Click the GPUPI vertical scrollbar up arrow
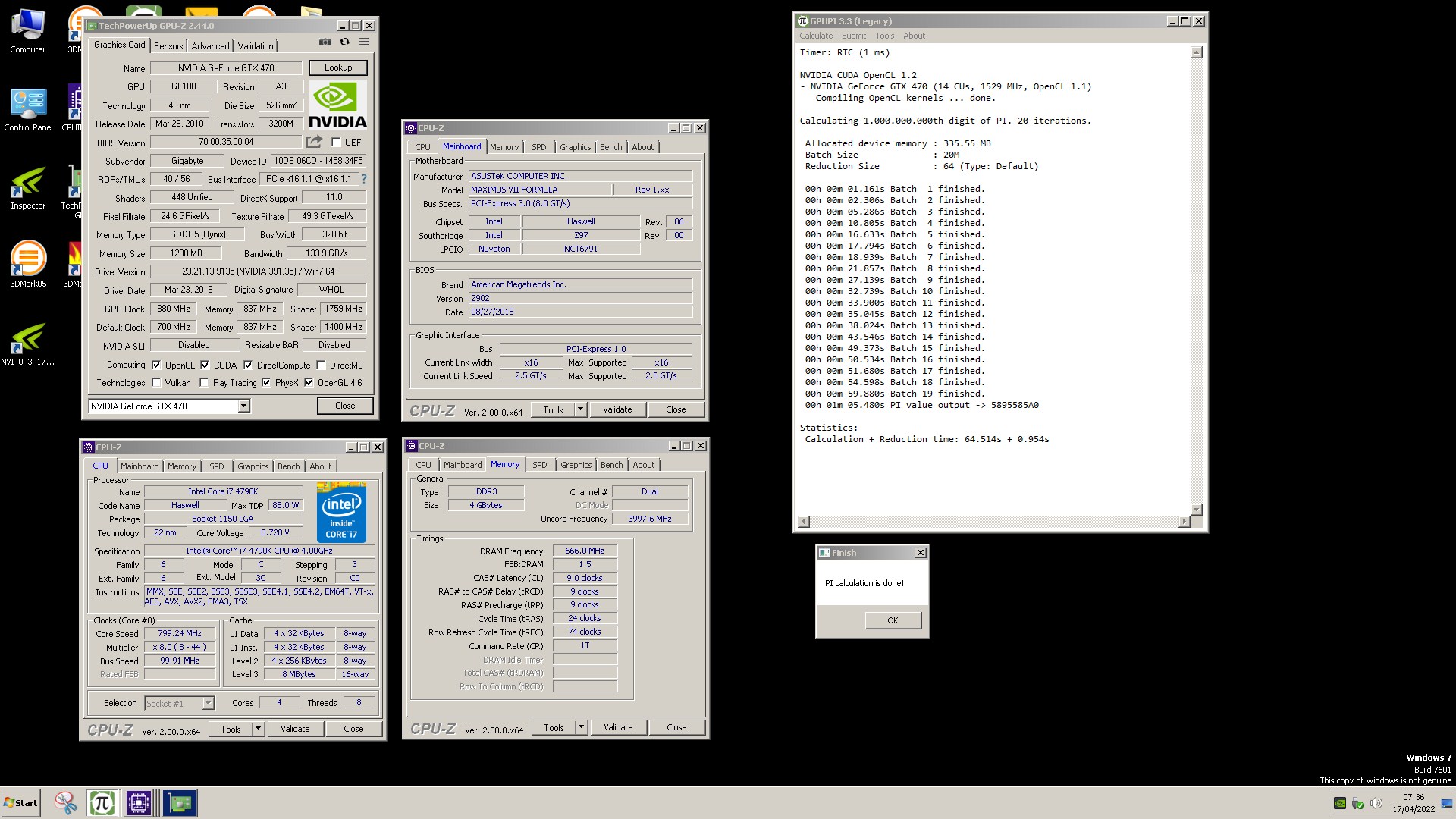This screenshot has height=819, width=1456. point(1196,52)
